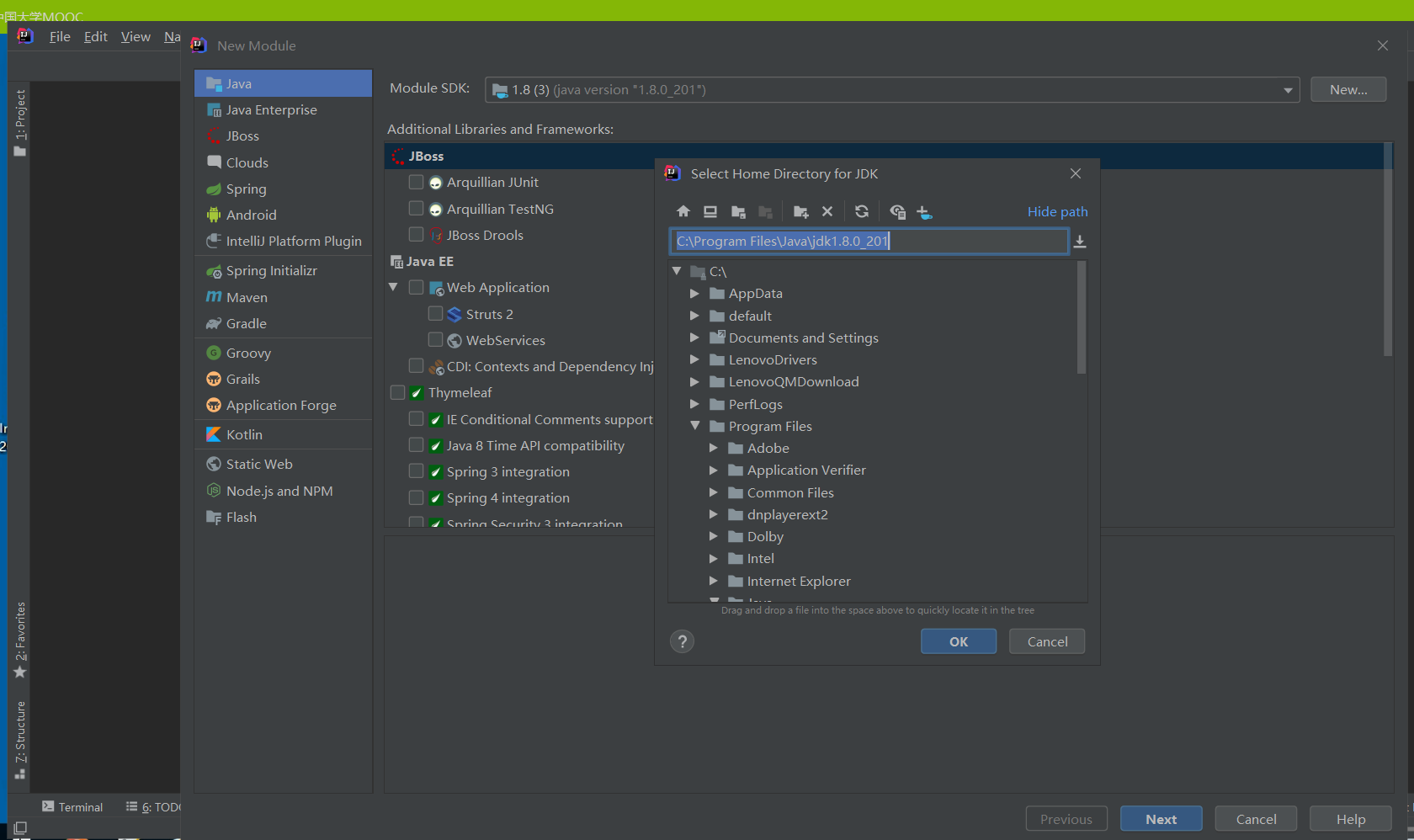Select Java Enterprise module type
Image resolution: width=1414 pixels, height=840 pixels.
[283, 109]
